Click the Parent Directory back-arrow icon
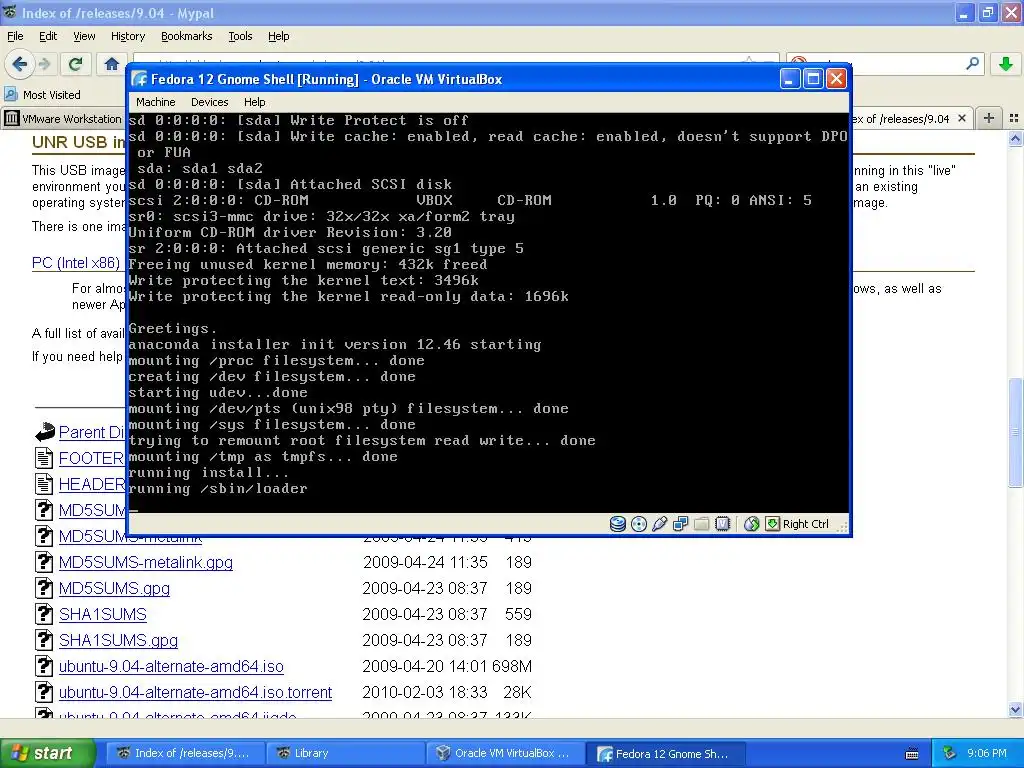This screenshot has height=768, width=1024. (x=44, y=432)
